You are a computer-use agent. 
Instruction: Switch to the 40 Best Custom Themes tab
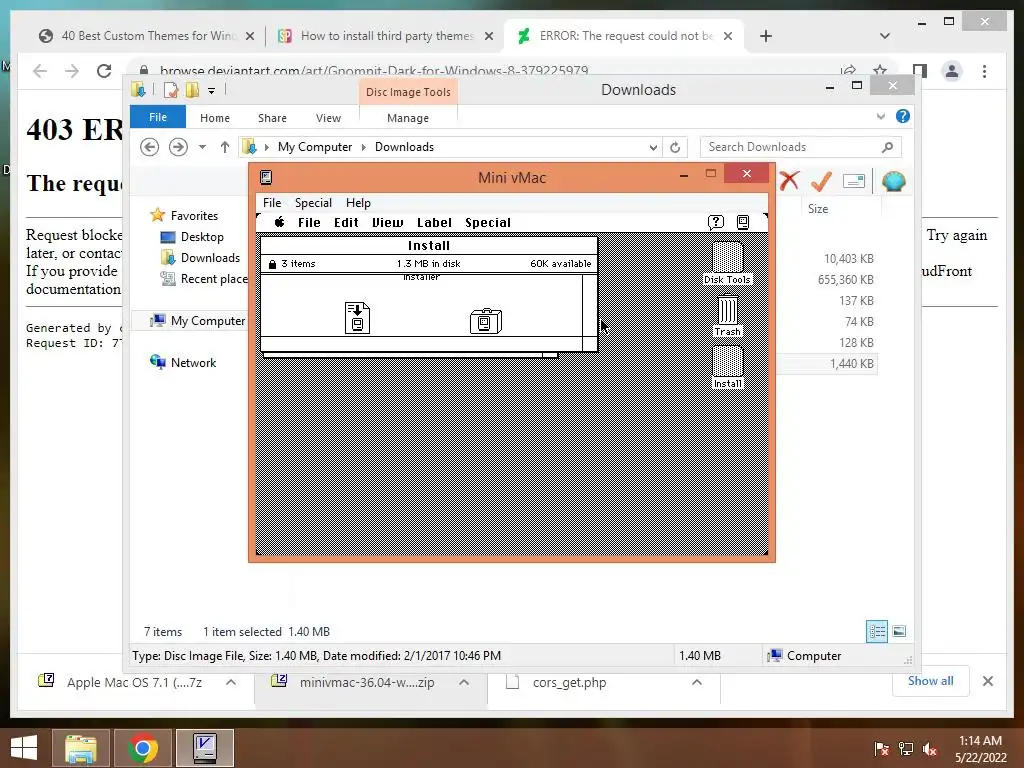pos(148,36)
